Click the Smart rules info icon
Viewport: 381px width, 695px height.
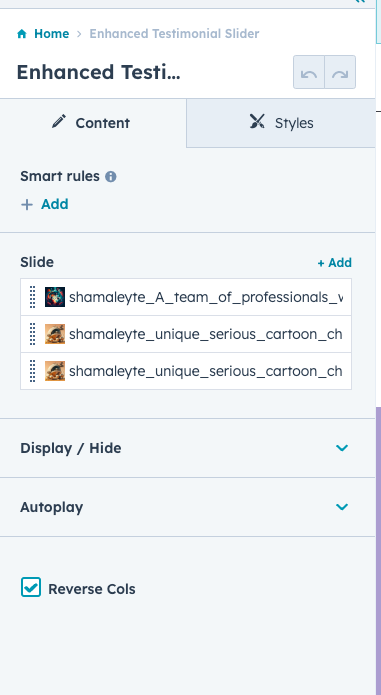click(111, 177)
